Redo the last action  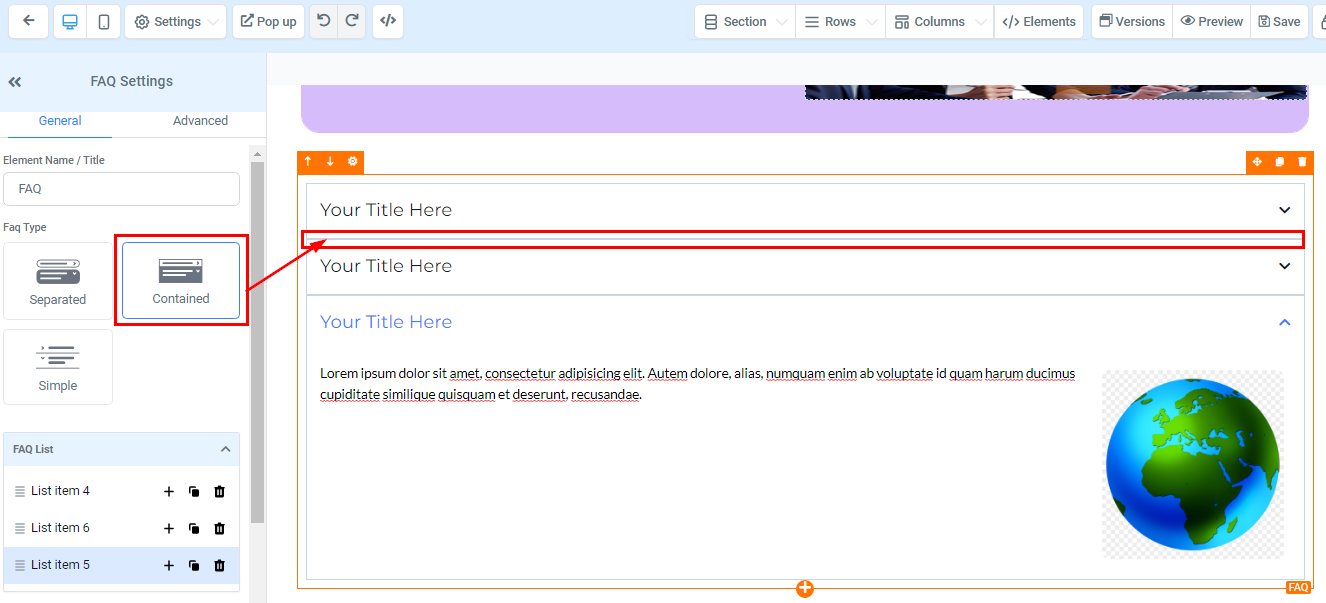tap(351, 21)
